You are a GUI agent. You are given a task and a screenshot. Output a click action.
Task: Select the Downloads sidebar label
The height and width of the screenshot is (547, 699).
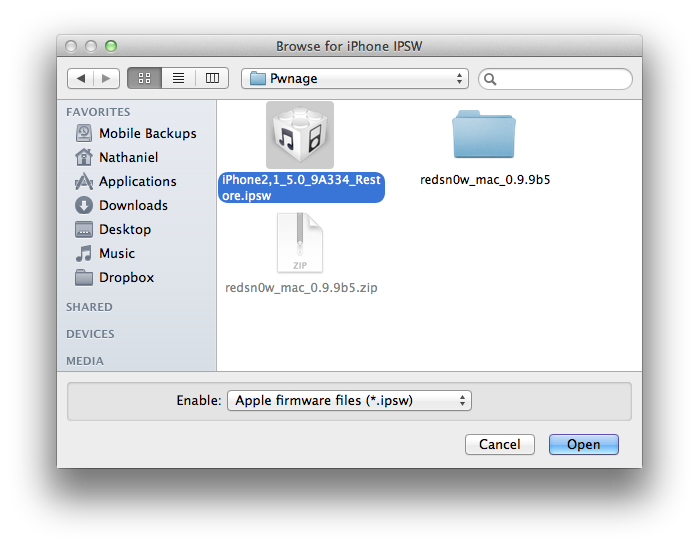[x=133, y=206]
